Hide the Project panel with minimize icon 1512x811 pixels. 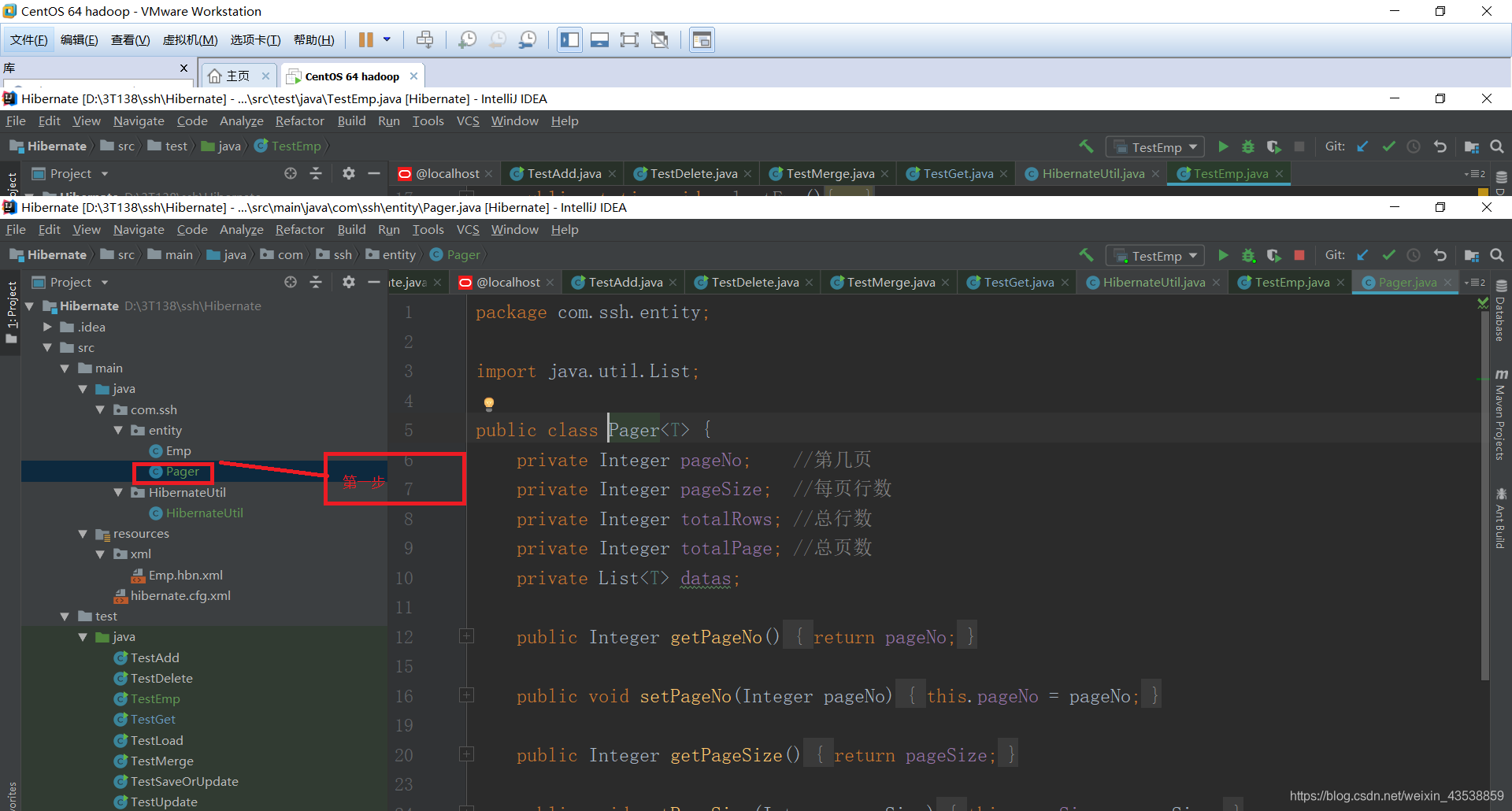point(373,282)
